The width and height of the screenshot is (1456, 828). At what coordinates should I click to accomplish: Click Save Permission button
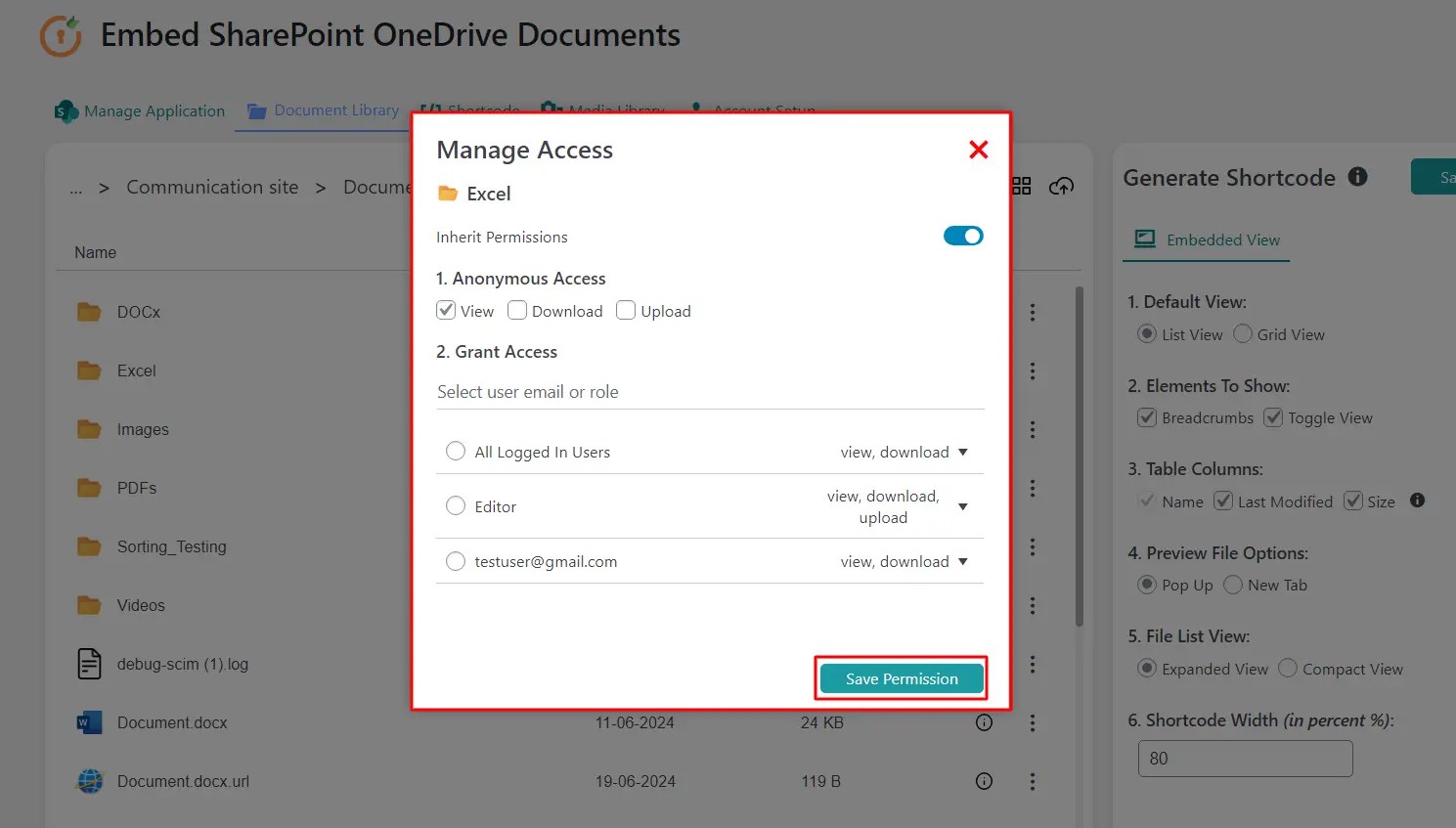(x=902, y=678)
